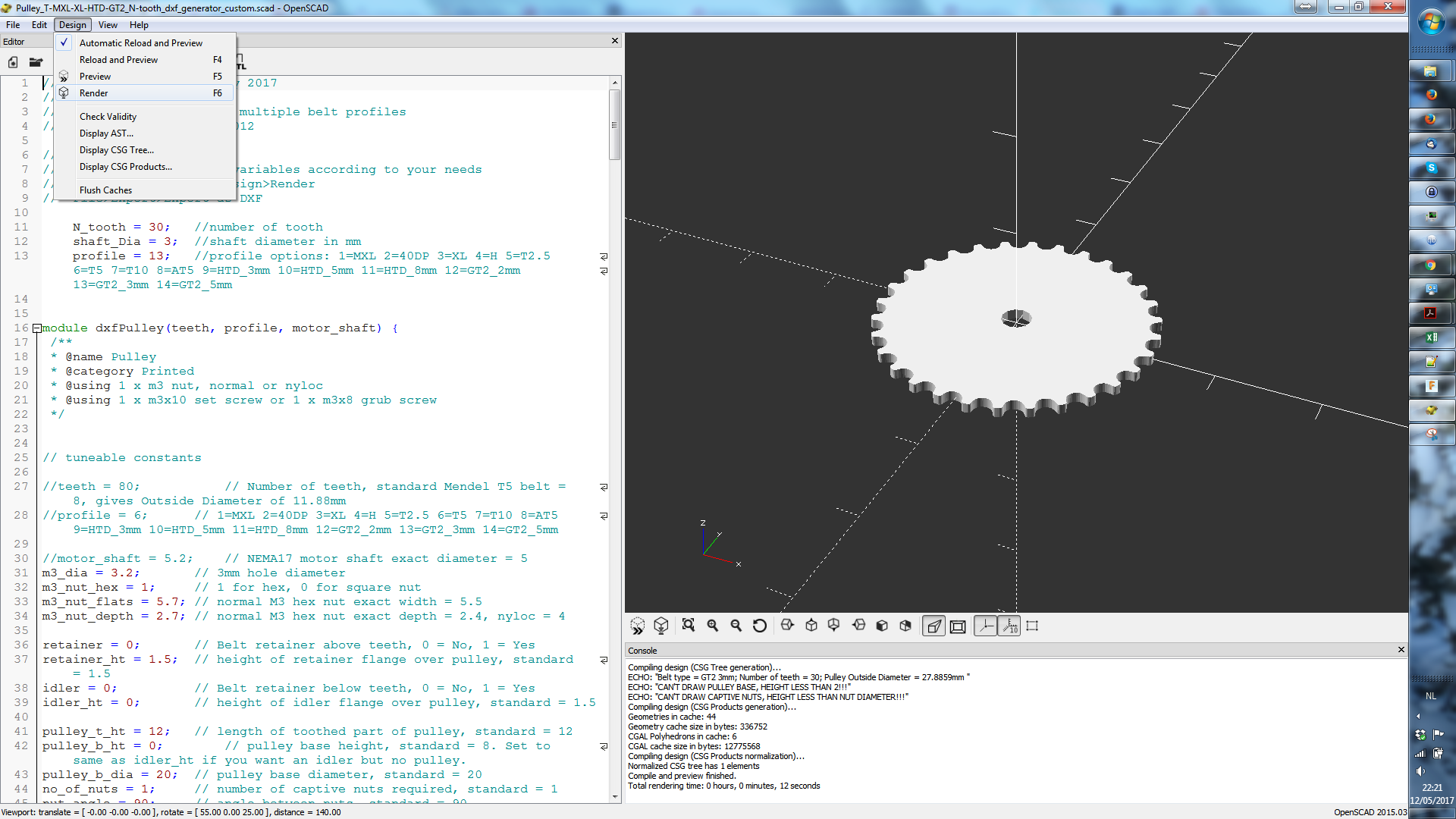Select Flush Caches menu entry
The height and width of the screenshot is (819, 1456).
coord(144,190)
